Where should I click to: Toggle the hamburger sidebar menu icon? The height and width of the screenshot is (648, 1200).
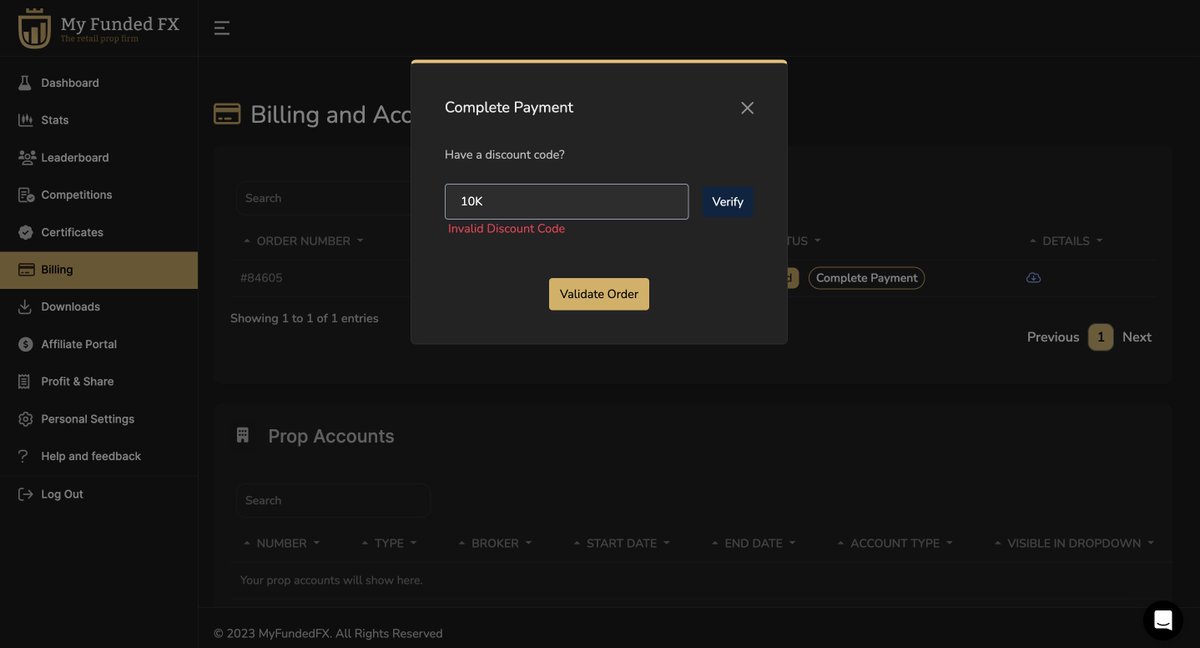(x=222, y=28)
